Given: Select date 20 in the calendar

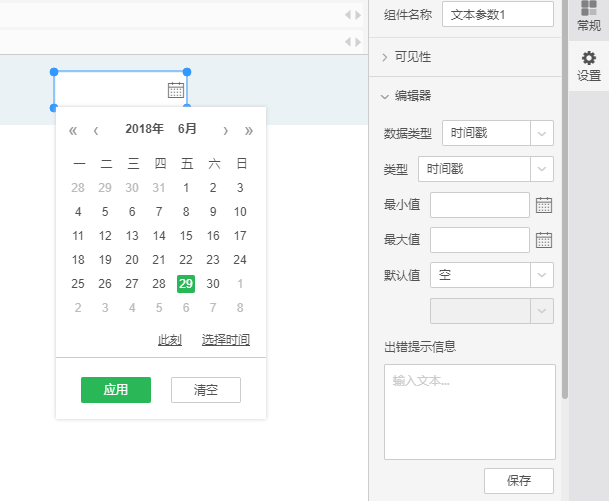Looking at the screenshot, I should (x=132, y=260).
